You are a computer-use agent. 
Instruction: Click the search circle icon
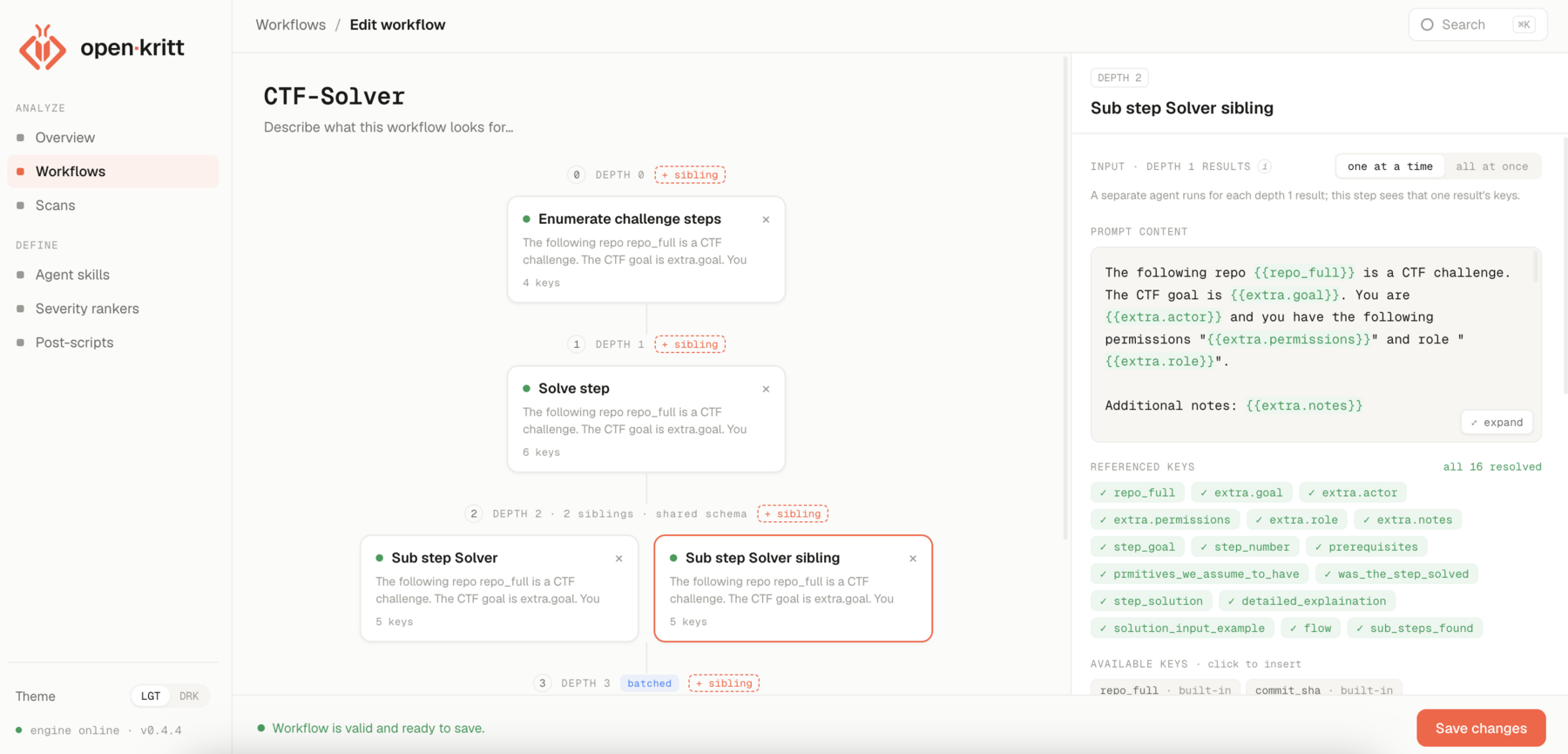coord(1427,24)
